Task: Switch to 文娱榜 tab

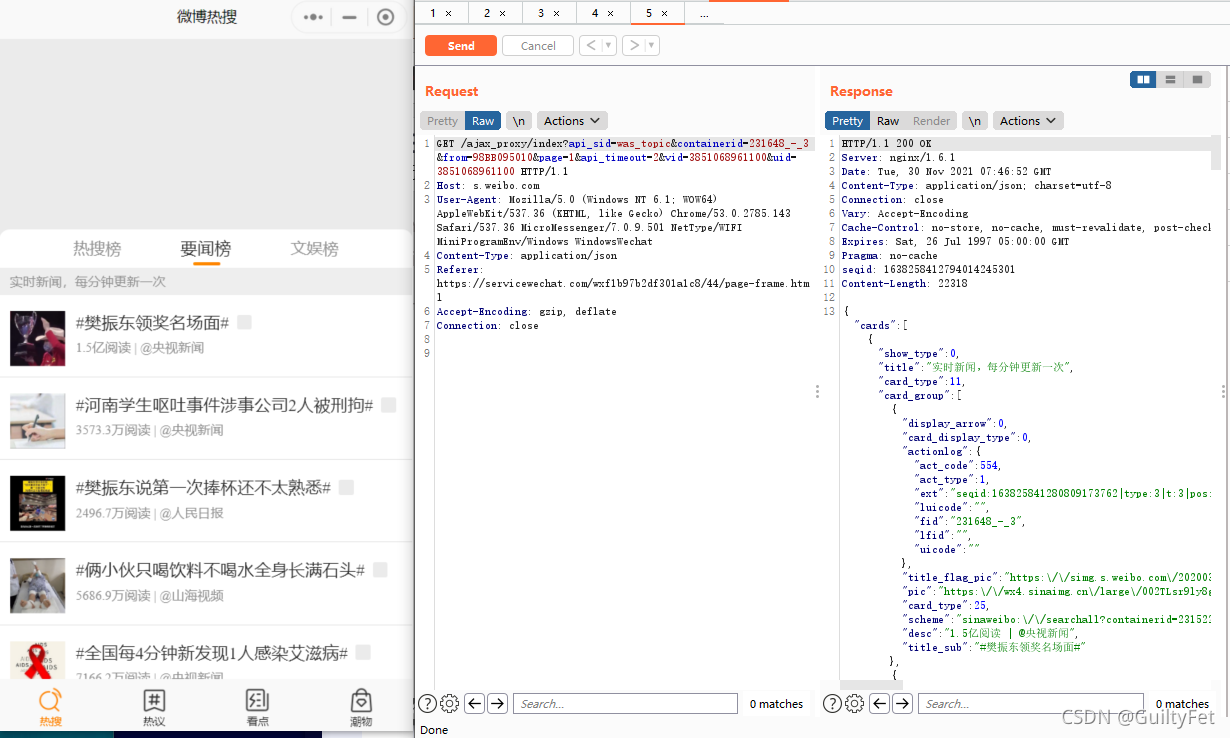Action: click(x=315, y=249)
